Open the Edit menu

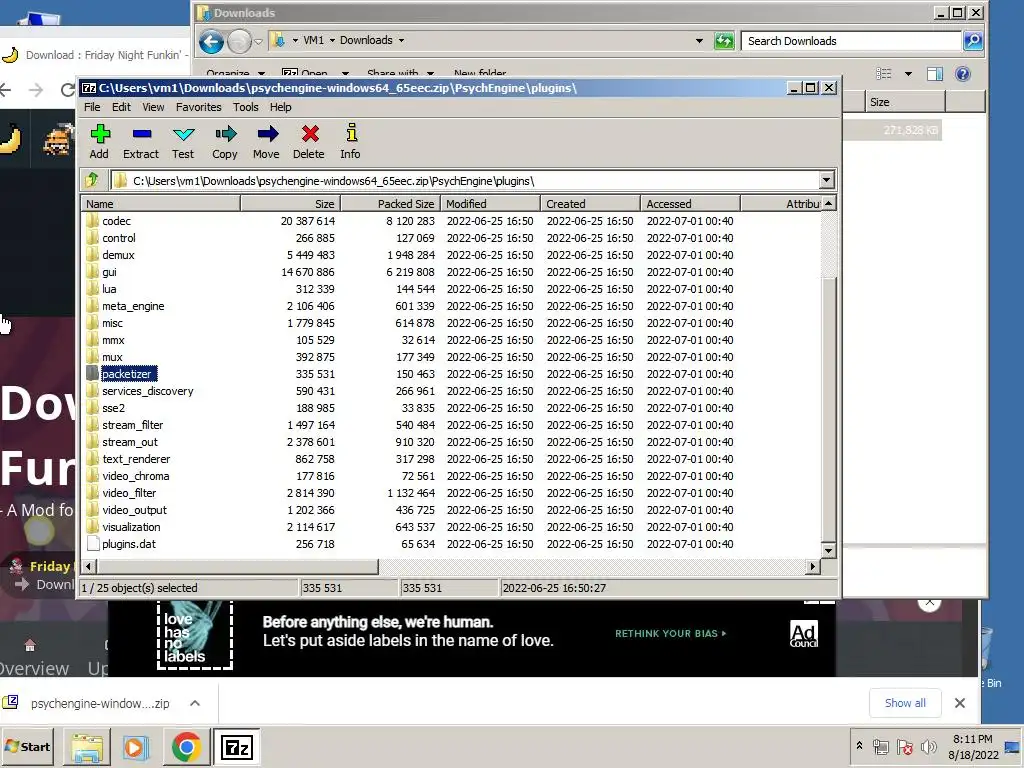121,107
